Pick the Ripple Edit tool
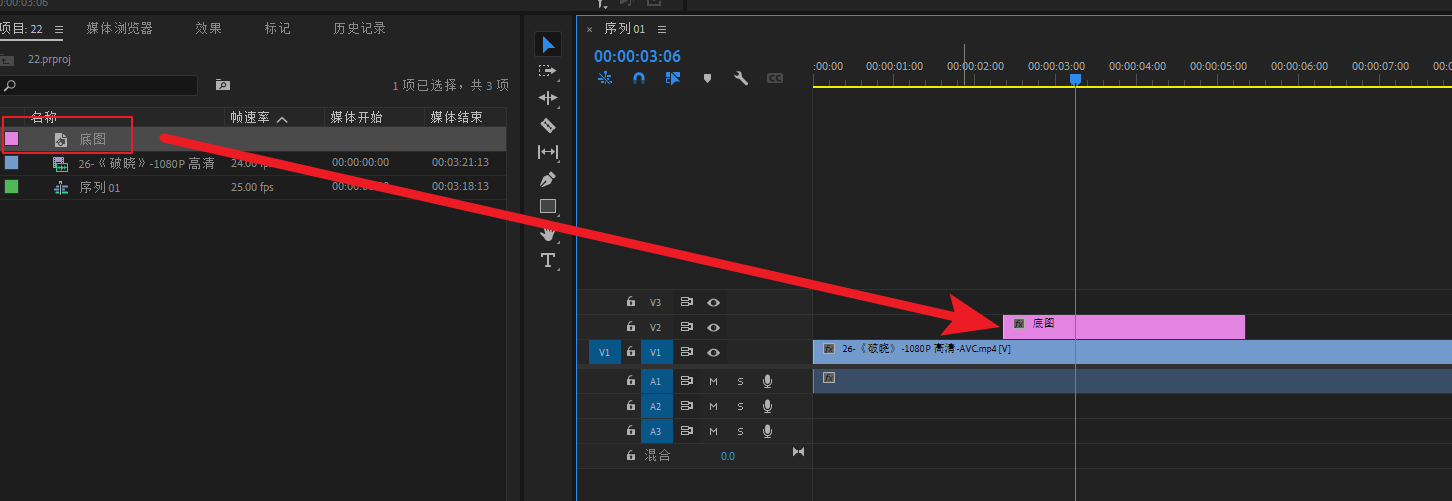This screenshot has width=1452, height=501. [547, 98]
